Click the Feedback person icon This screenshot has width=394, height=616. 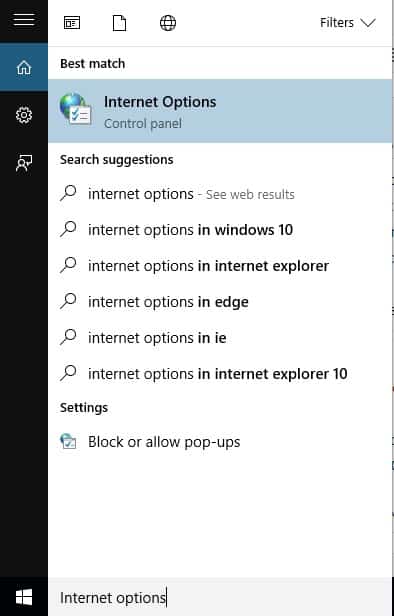click(x=24, y=163)
